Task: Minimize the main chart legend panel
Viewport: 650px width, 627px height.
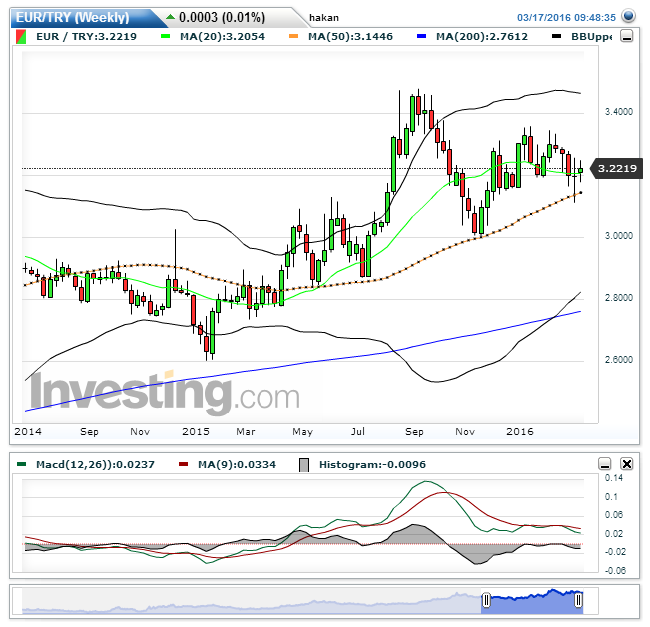Action: tap(627, 36)
